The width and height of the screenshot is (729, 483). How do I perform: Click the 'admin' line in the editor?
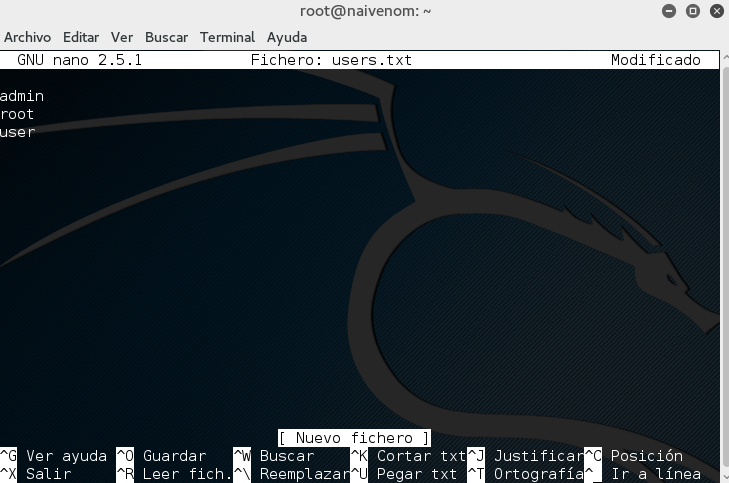click(x=22, y=96)
